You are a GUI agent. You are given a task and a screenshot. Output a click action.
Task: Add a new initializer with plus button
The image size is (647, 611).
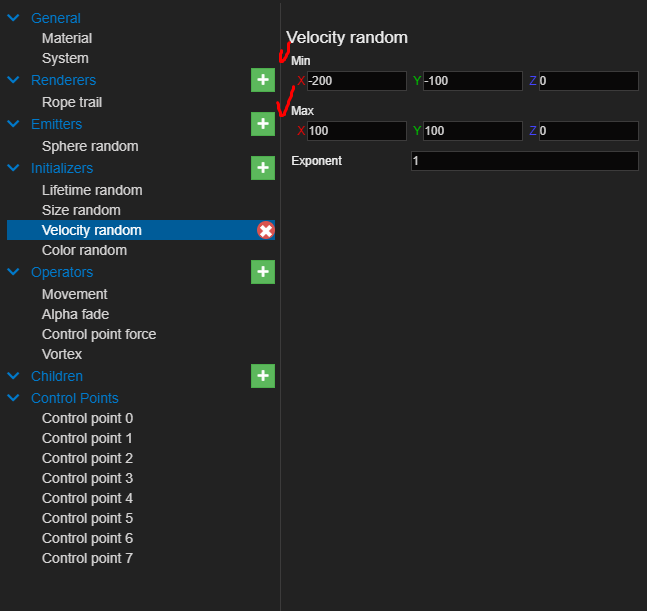coord(262,168)
